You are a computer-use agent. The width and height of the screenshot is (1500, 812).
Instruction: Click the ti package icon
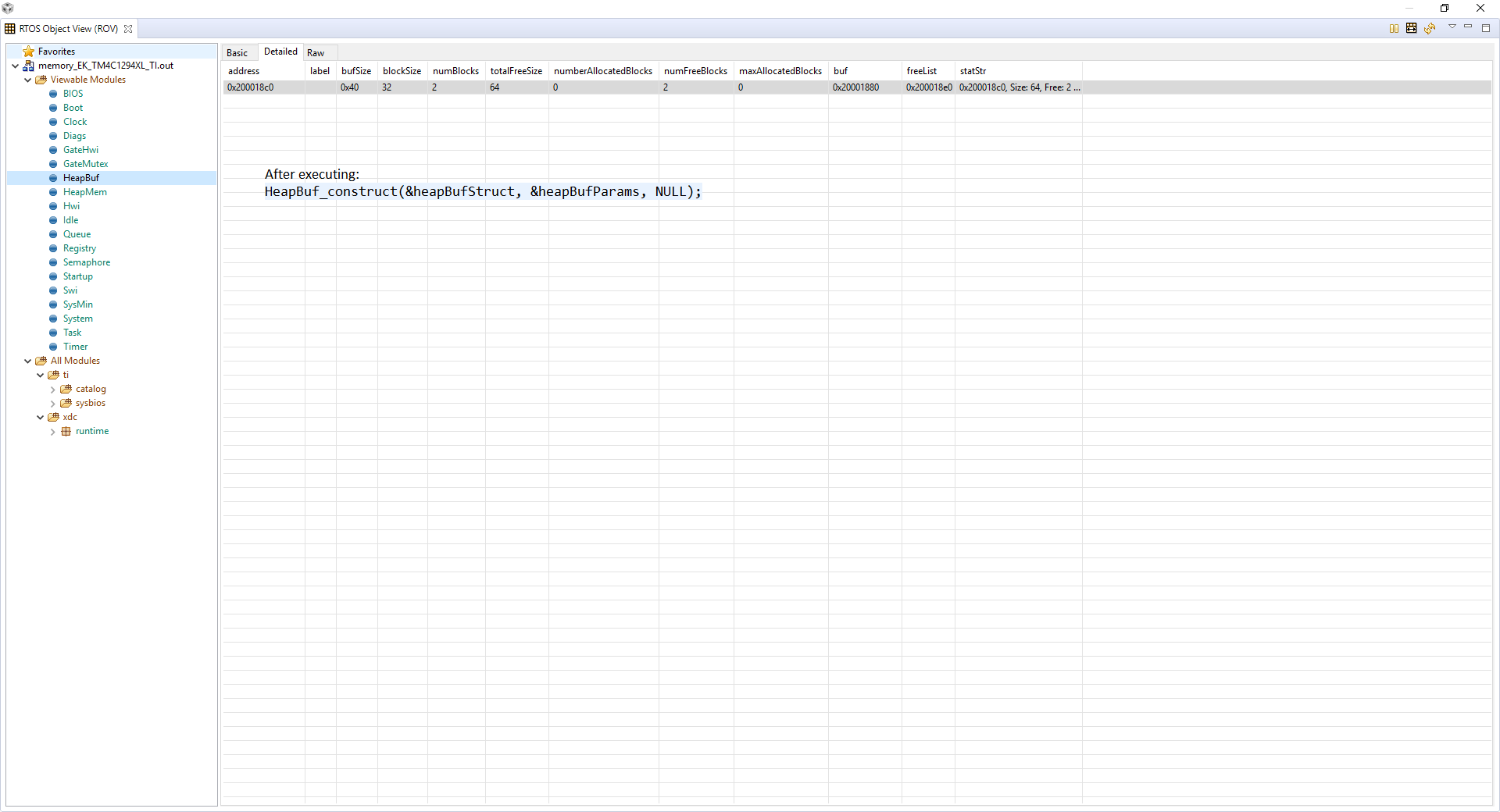54,375
